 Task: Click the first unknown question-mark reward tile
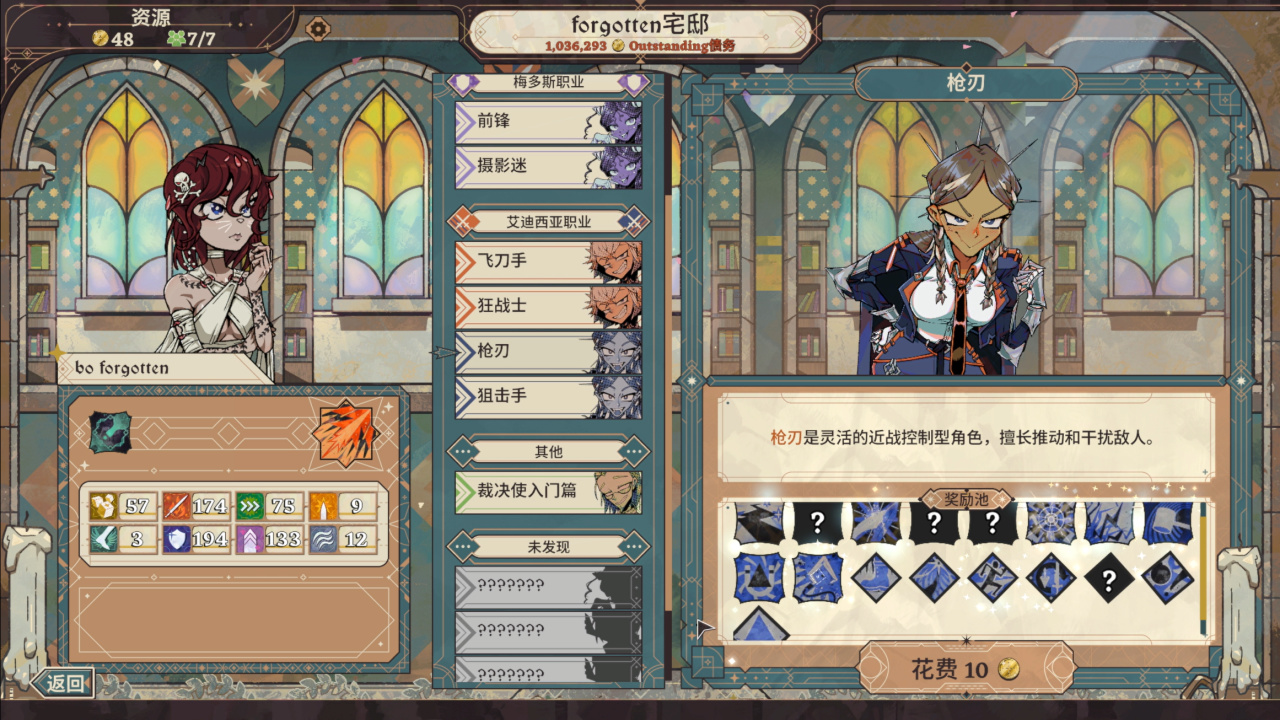[818, 523]
